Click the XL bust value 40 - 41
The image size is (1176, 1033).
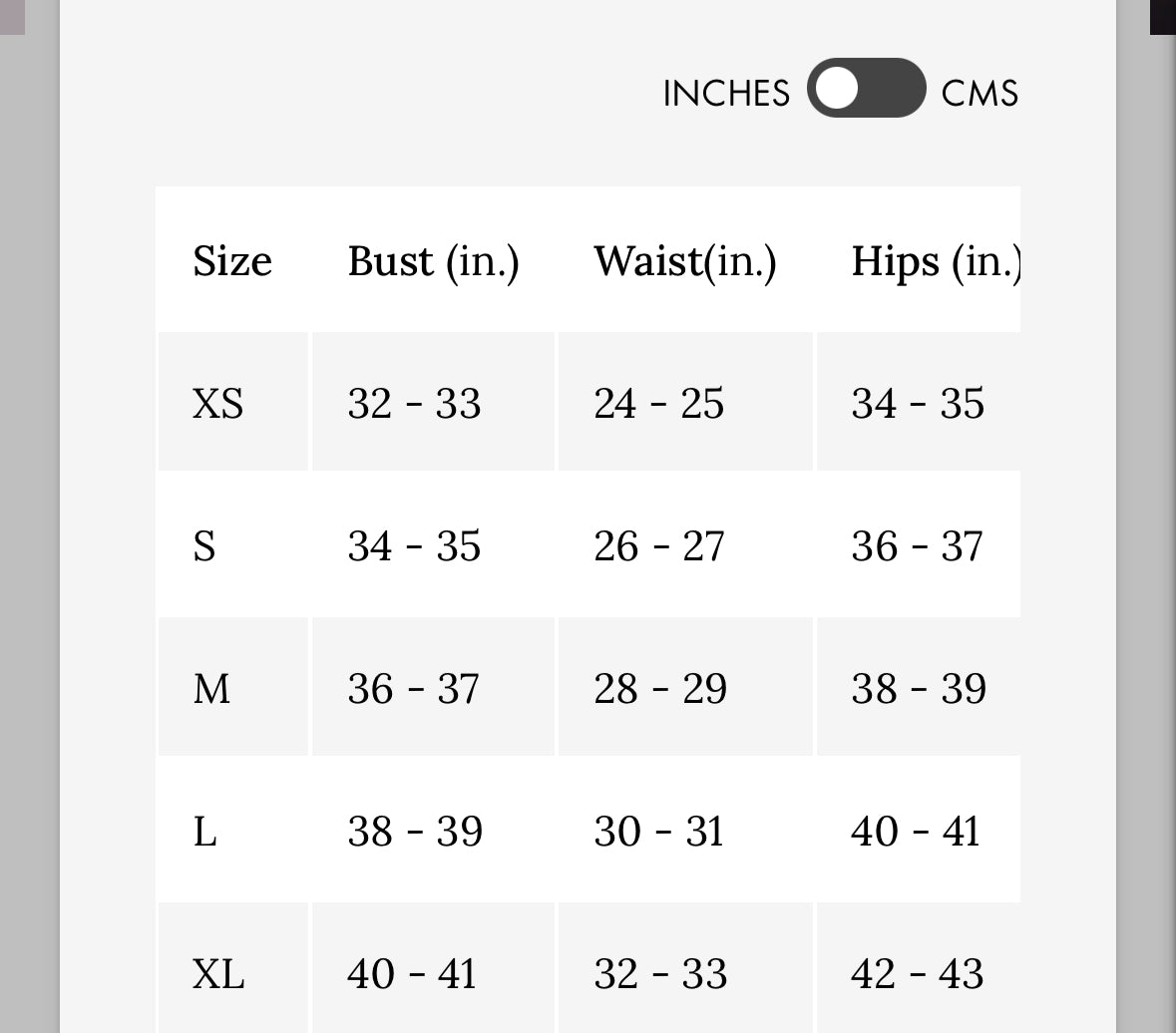(x=412, y=974)
